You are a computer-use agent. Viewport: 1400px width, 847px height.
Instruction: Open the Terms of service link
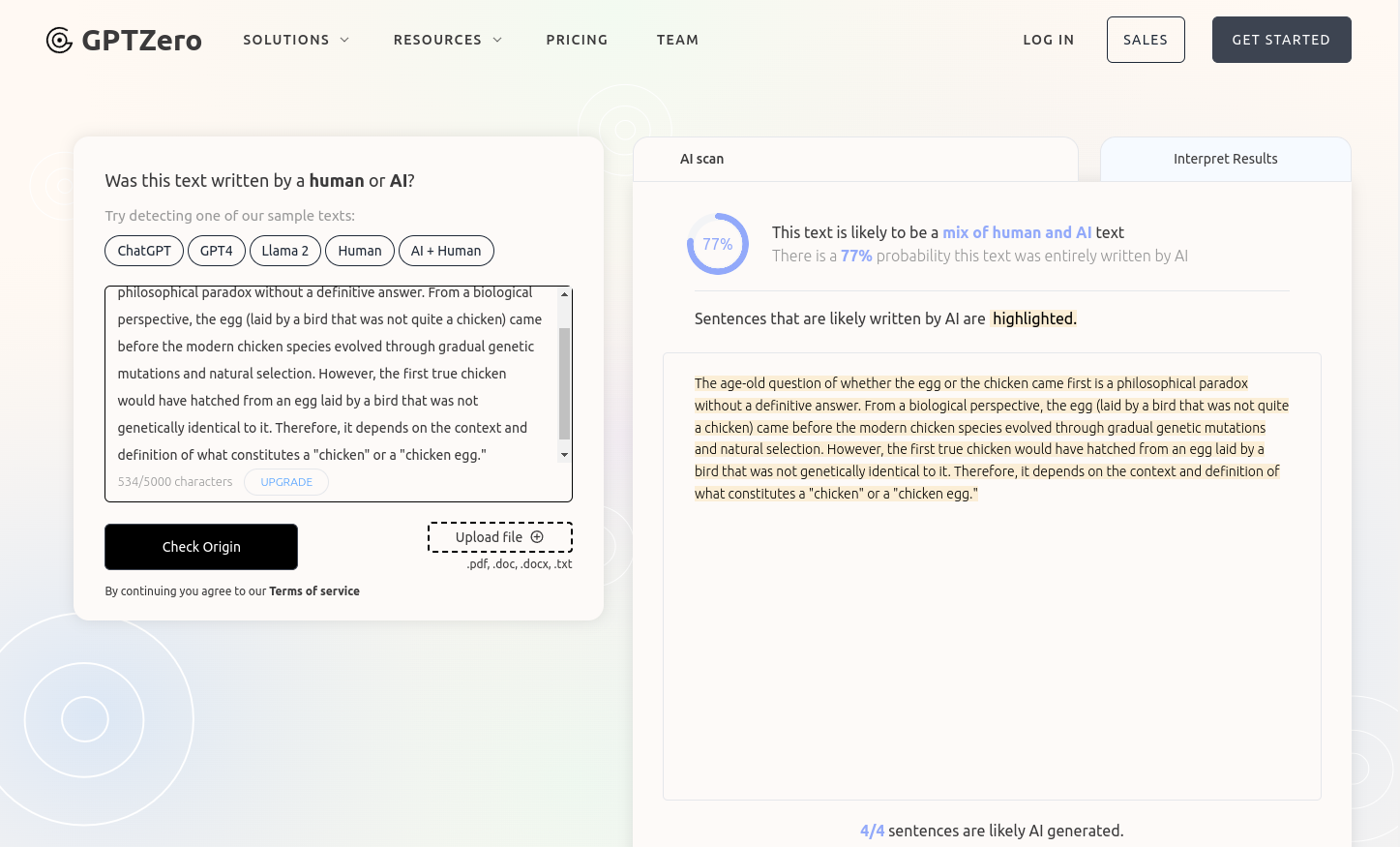[313, 591]
